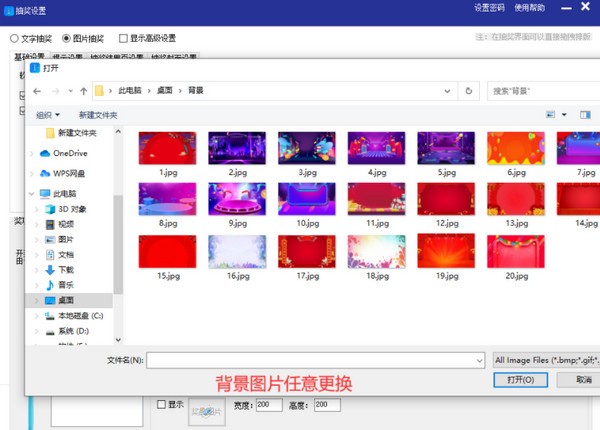
Task: Enable the 显示高级设置 checkbox
Action: coord(123,38)
